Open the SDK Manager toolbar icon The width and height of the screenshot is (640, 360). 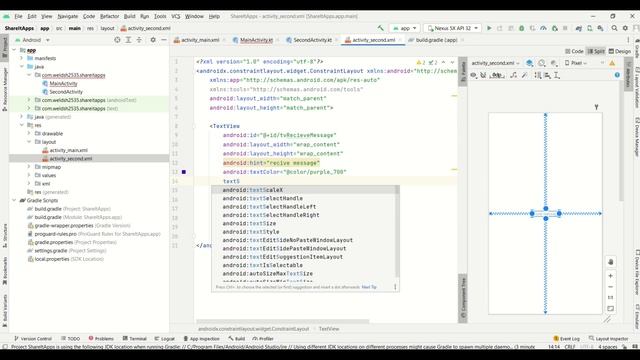pos(600,28)
